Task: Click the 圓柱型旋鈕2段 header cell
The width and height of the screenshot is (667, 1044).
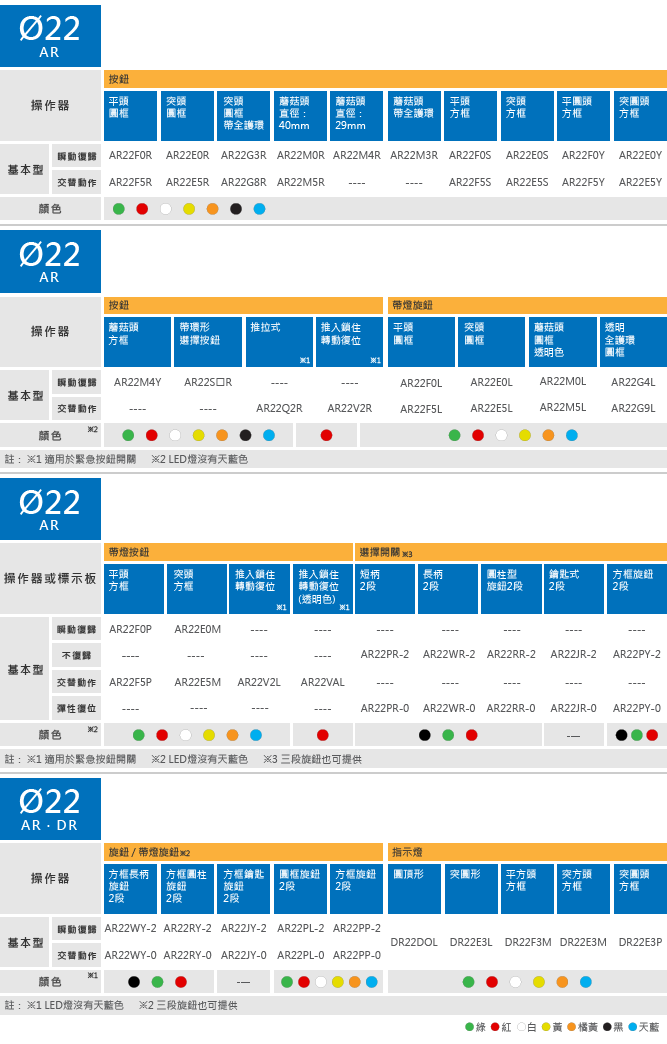Action: (x=511, y=589)
